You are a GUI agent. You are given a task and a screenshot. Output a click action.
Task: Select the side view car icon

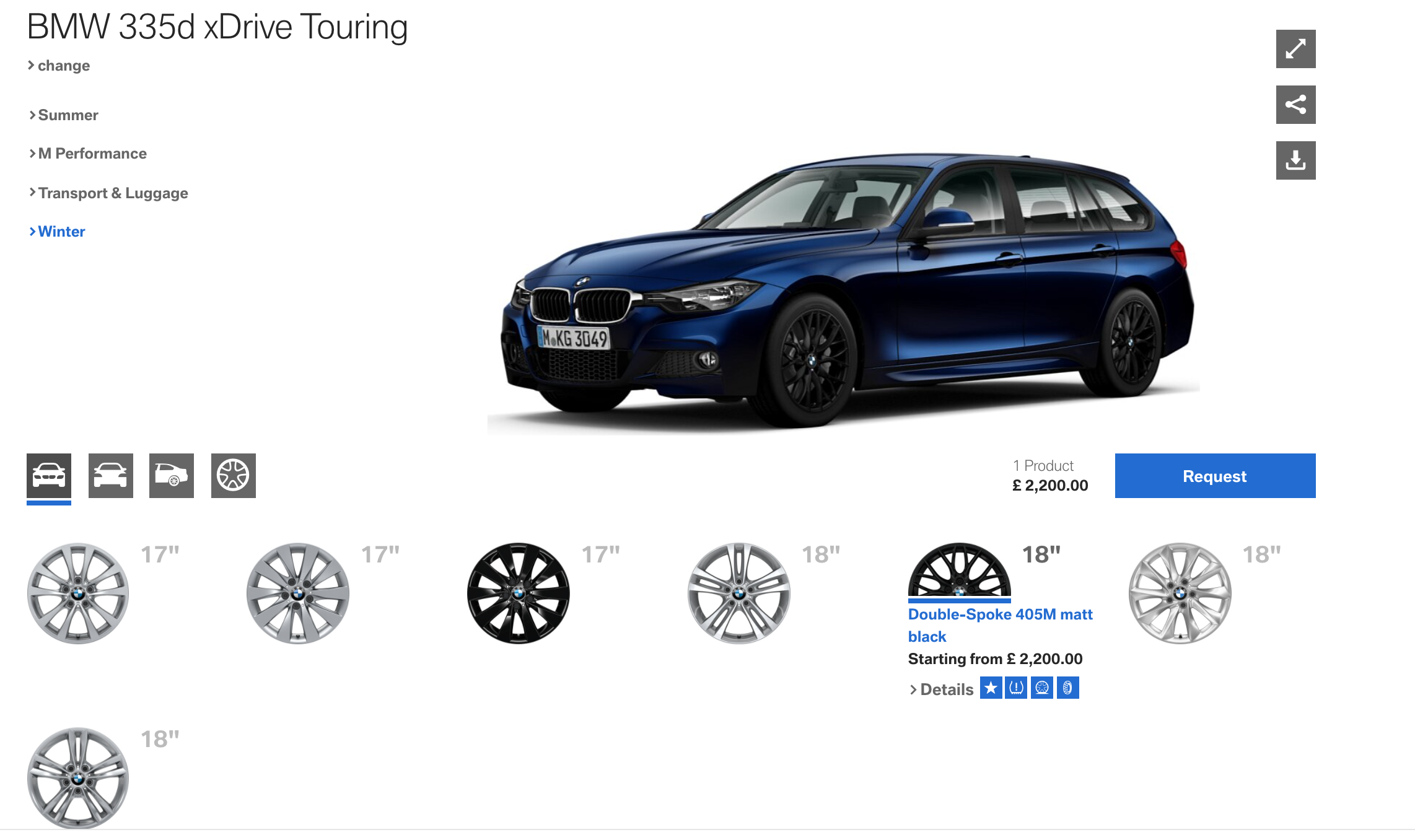point(111,476)
